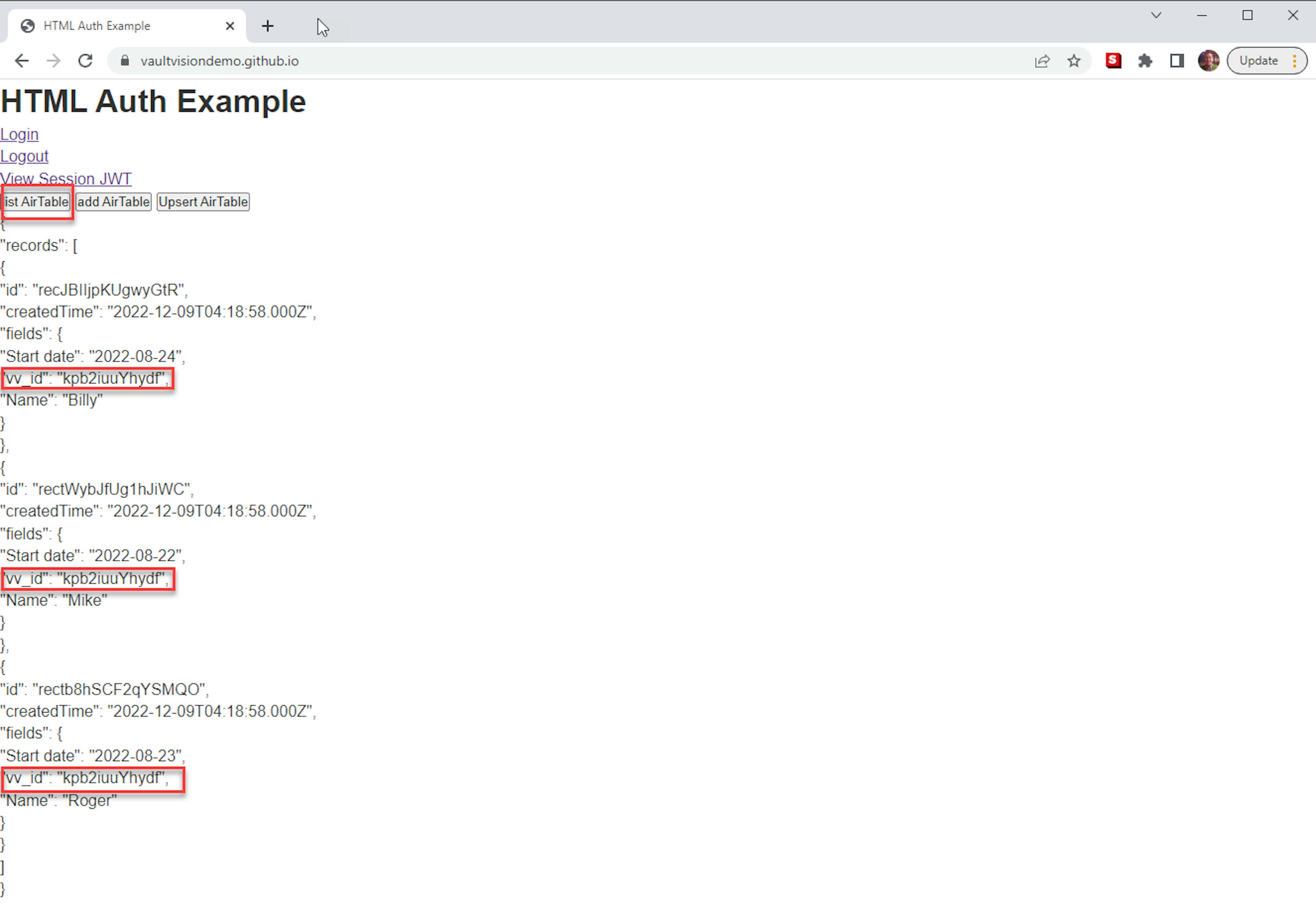Open a new tab with the plus icon
Viewport: 1316px width, 919px height.
tap(268, 26)
